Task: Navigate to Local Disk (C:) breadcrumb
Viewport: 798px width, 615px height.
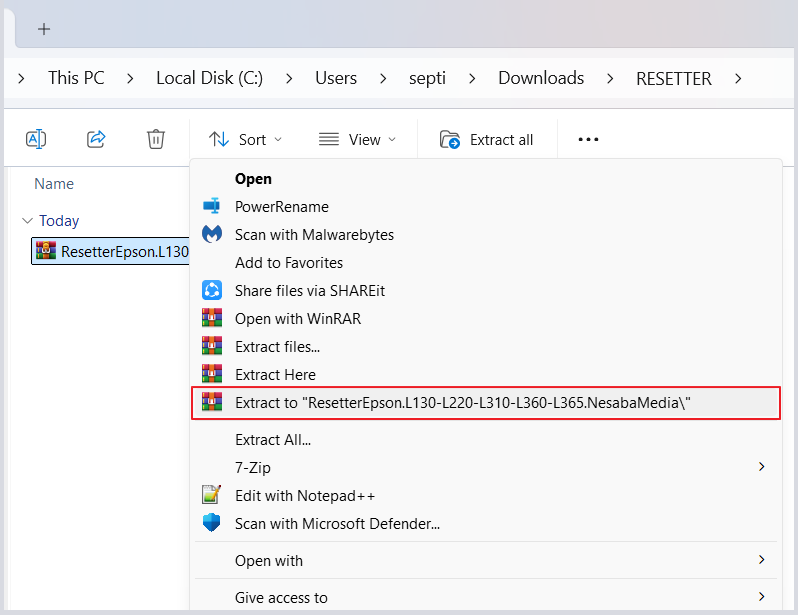Action: [209, 78]
